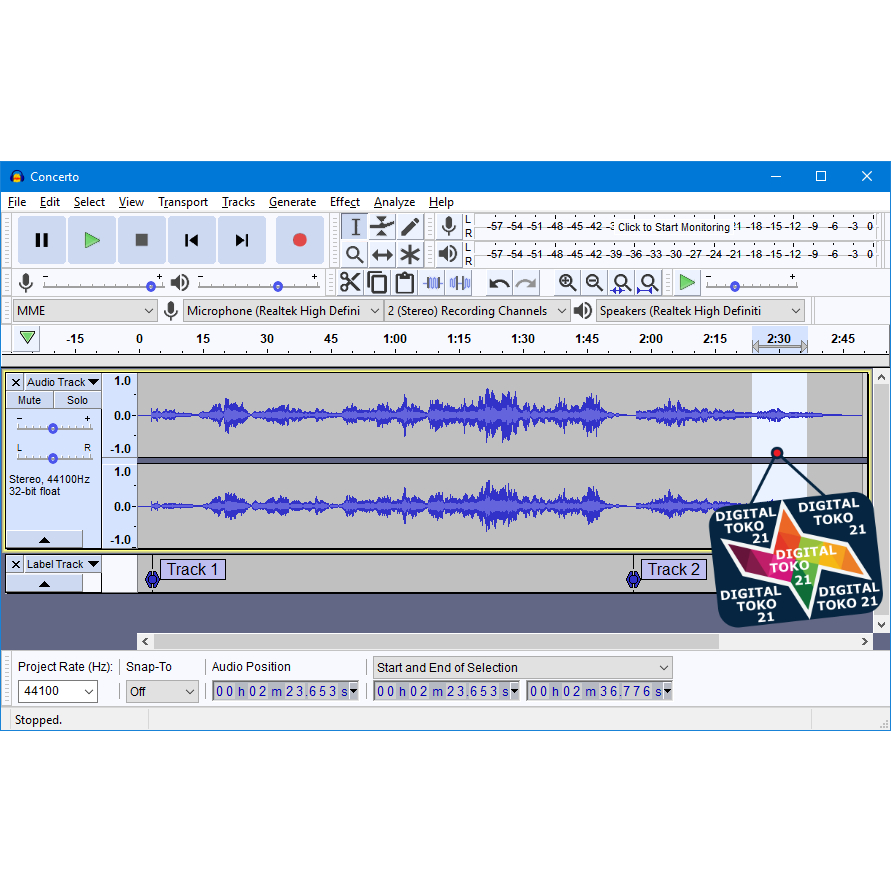Open the Generate menu
This screenshot has width=891, height=891.
[x=292, y=202]
